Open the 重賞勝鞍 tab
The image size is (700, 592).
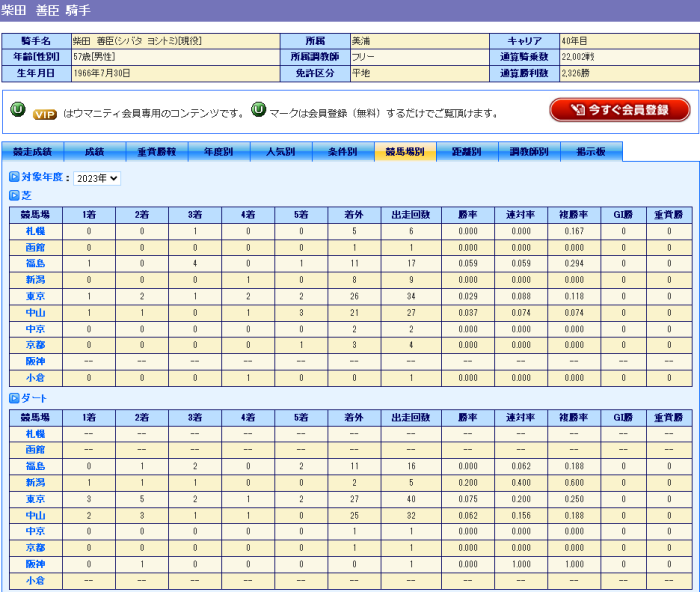[x=157, y=152]
